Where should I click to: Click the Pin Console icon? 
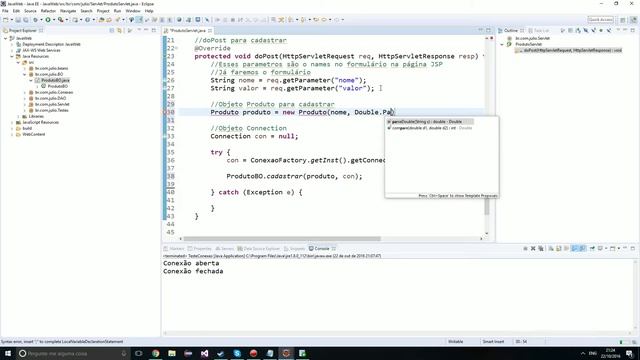pos(592,248)
